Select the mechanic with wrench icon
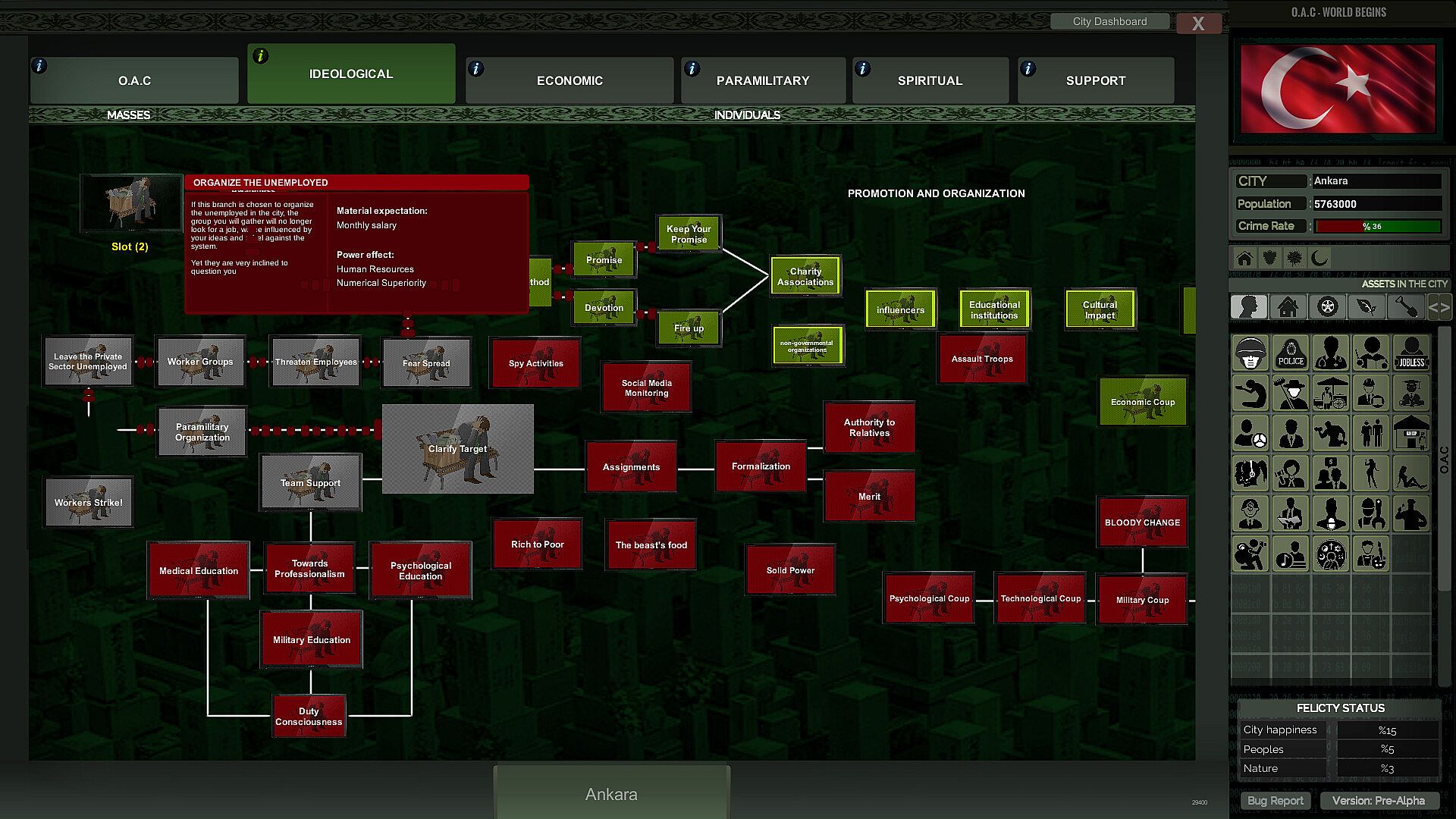1456x819 pixels. point(1371,514)
